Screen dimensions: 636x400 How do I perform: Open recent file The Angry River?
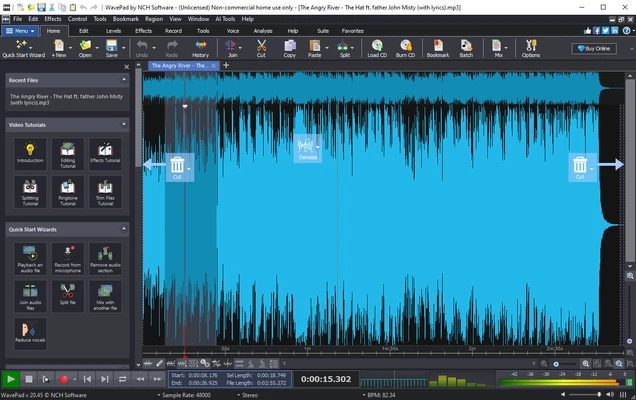tap(67, 99)
